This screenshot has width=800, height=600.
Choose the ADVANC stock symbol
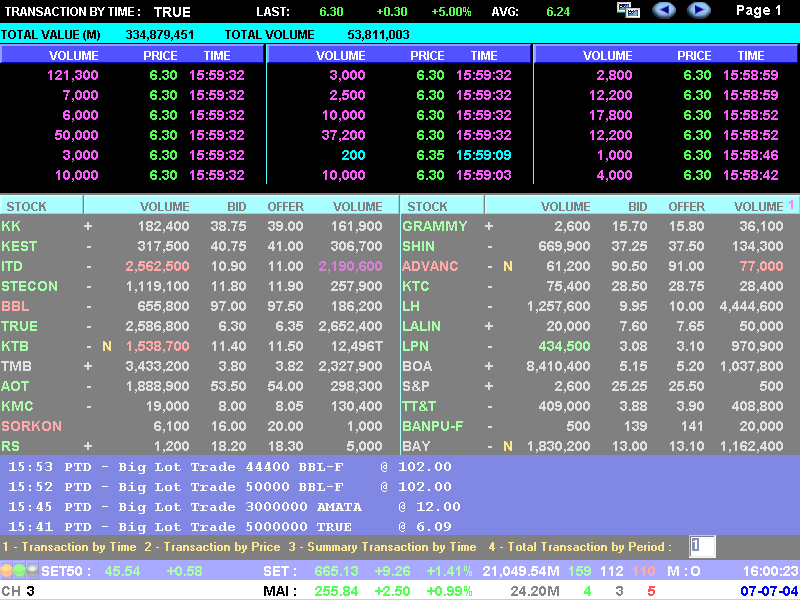pos(430,266)
